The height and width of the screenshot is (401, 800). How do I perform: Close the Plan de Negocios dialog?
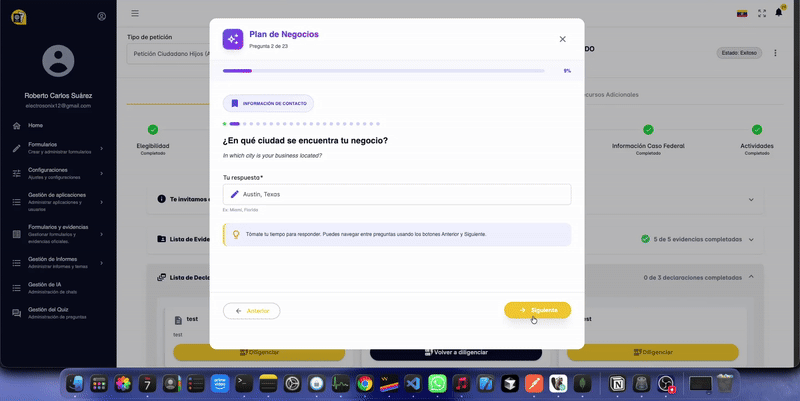[562, 39]
